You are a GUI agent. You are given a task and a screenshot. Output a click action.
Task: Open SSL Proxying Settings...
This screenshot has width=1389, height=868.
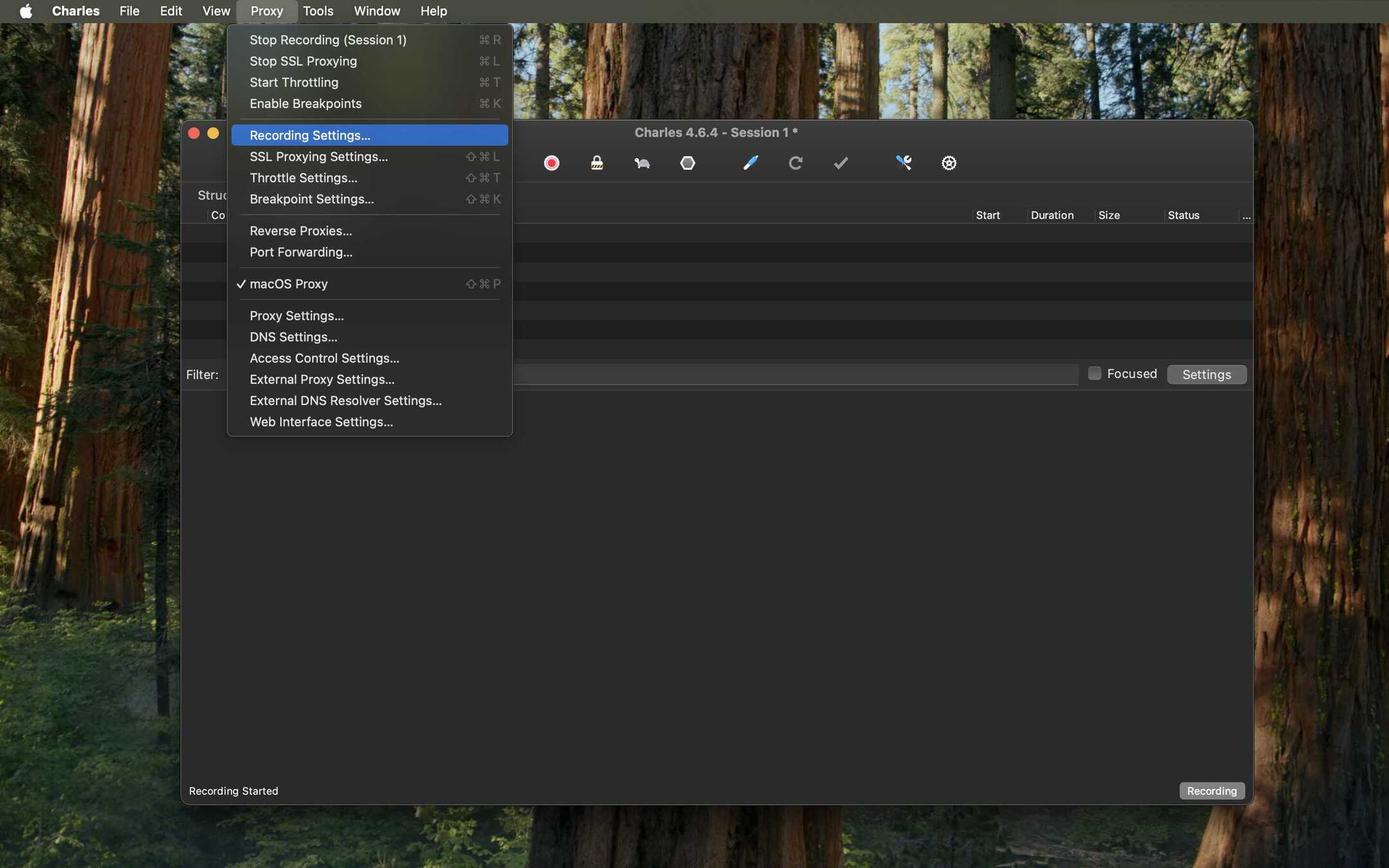click(370, 157)
